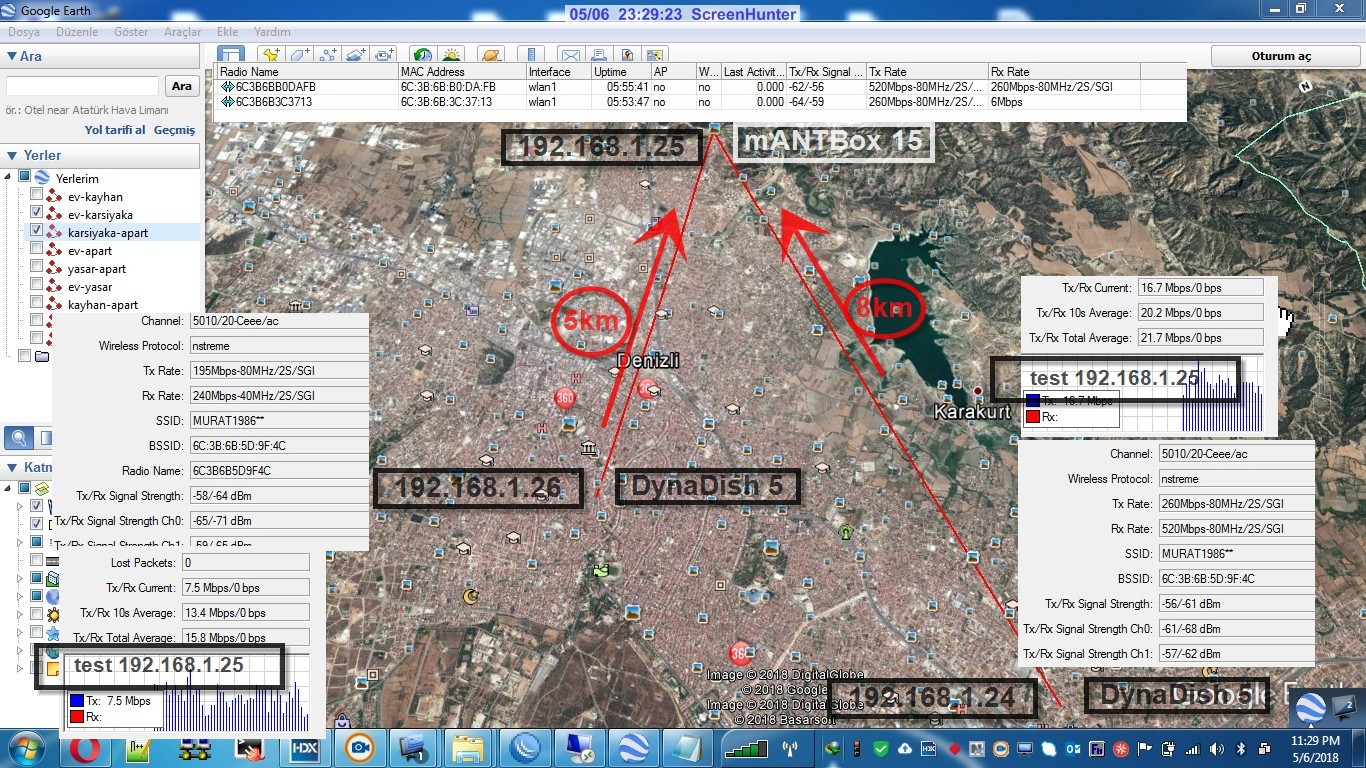This screenshot has width=1366, height=768.
Task: Click the email envelope toolbar icon
Action: (570, 54)
